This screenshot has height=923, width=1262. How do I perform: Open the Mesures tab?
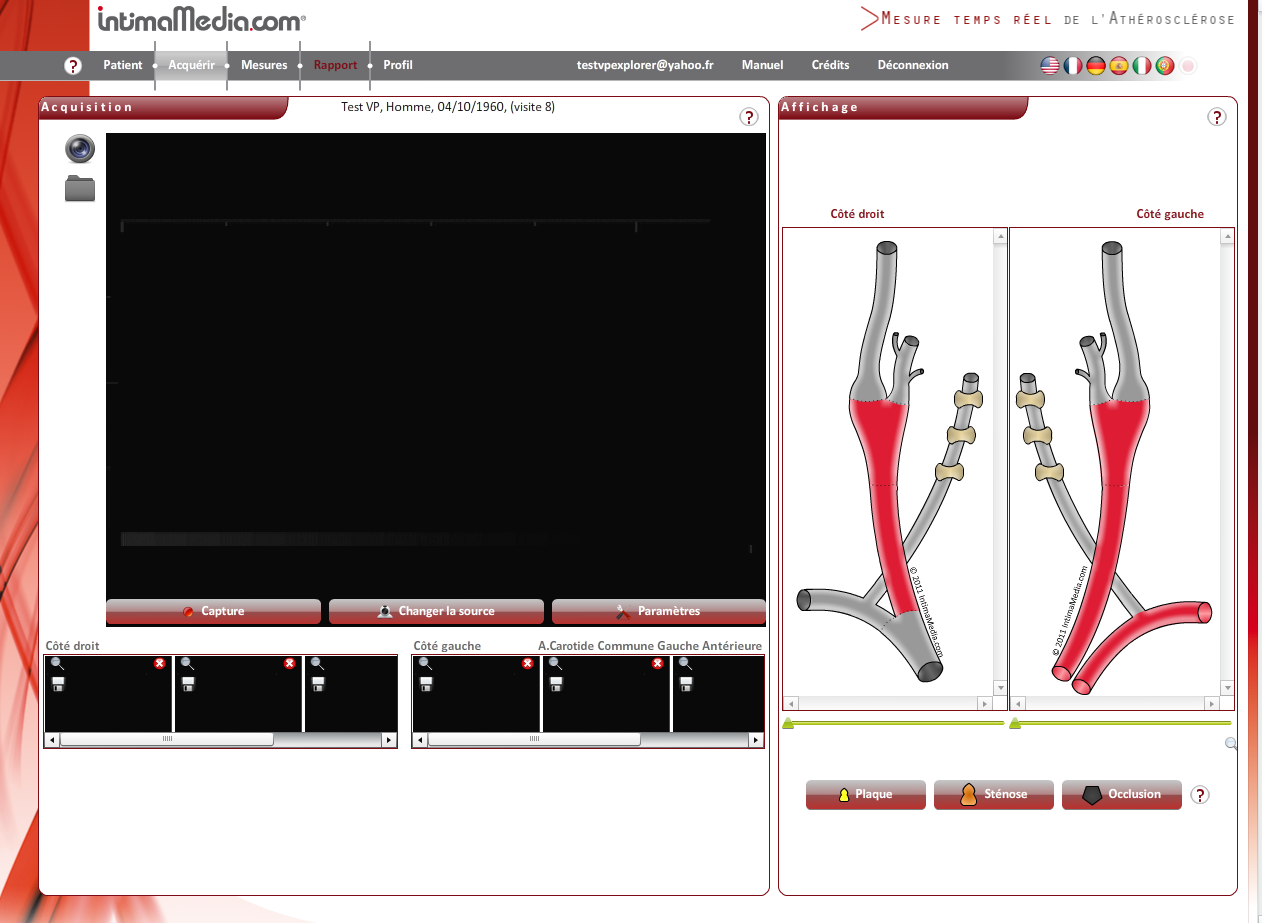[264, 65]
